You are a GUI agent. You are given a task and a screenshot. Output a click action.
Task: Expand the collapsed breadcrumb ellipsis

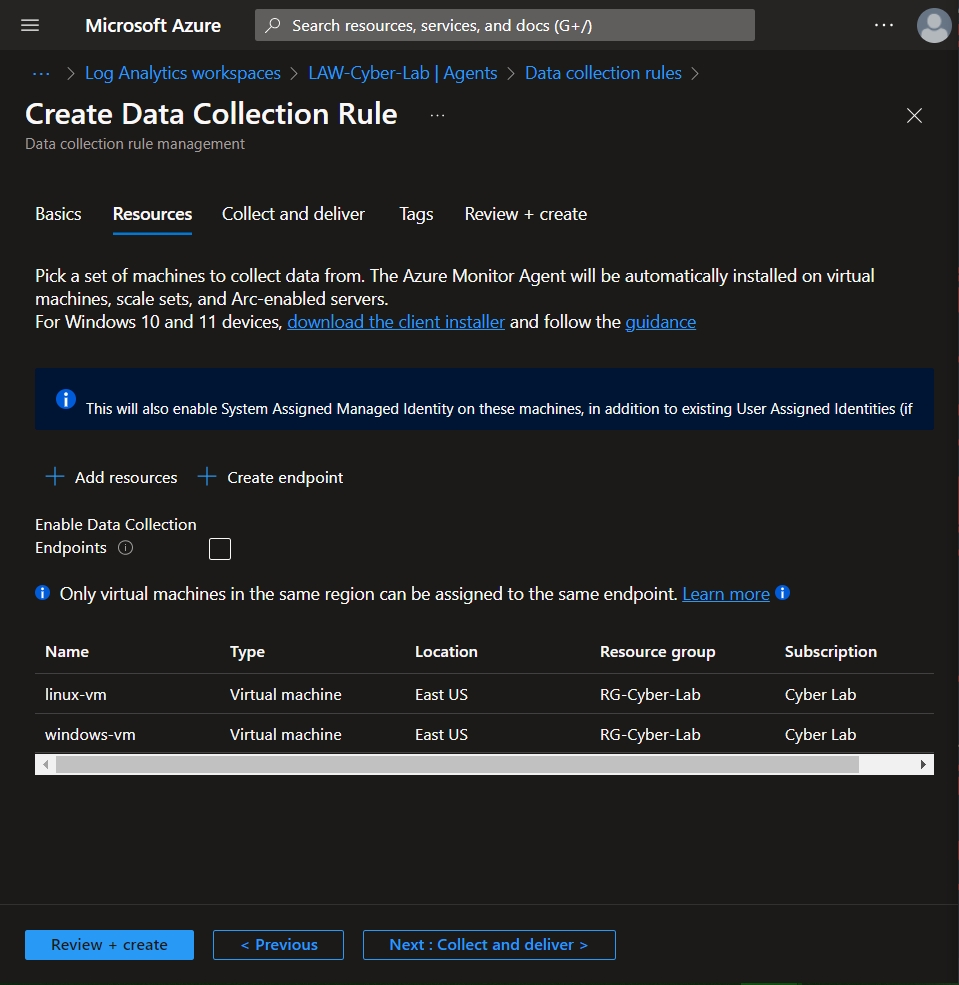pyautogui.click(x=41, y=73)
